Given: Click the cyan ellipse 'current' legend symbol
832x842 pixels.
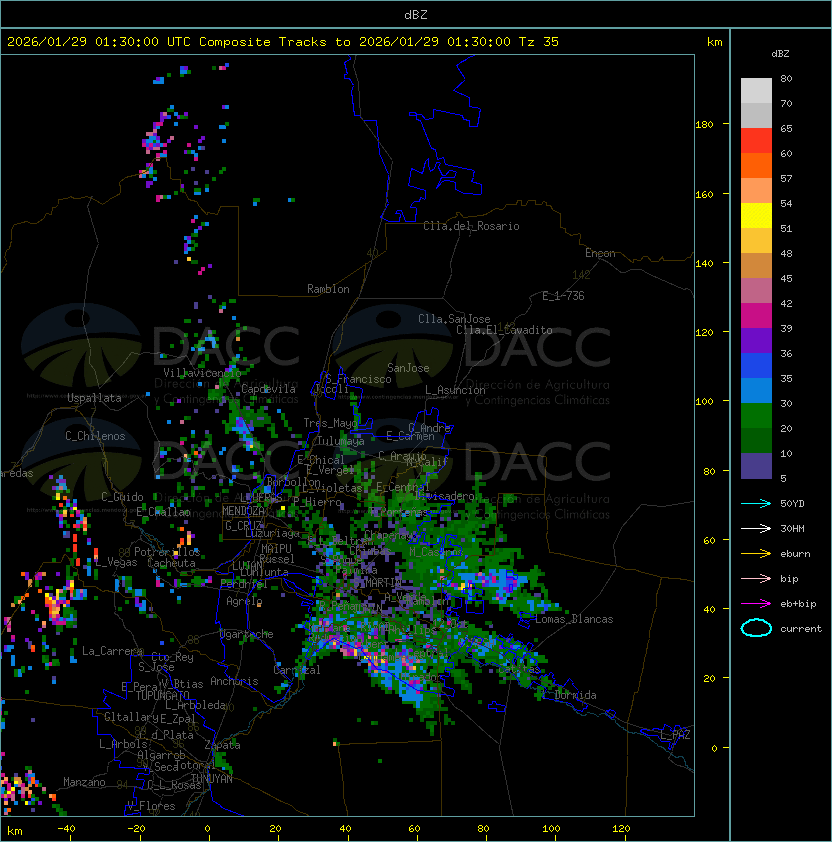Looking at the screenshot, I should pos(756,628).
